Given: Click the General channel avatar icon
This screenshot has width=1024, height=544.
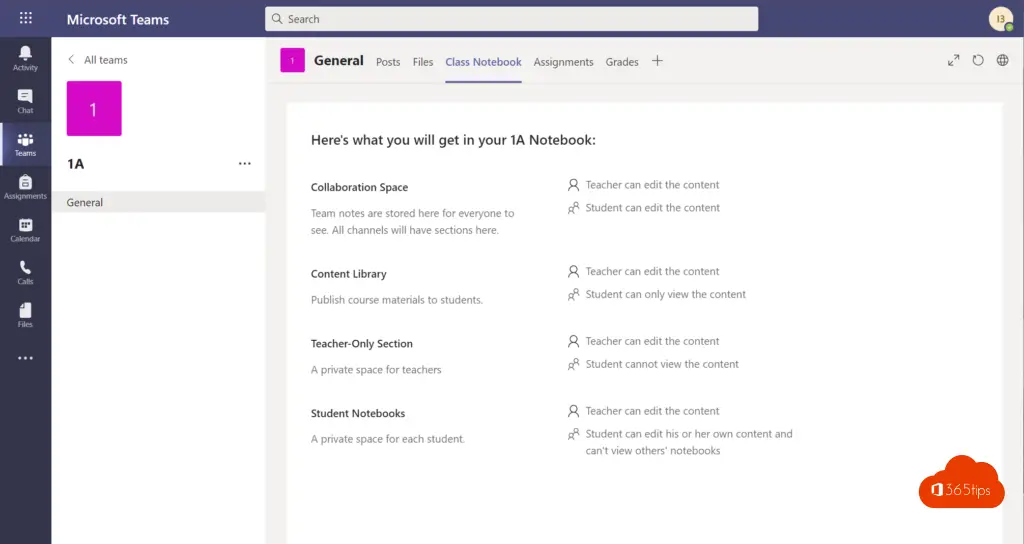Looking at the screenshot, I should (x=293, y=61).
